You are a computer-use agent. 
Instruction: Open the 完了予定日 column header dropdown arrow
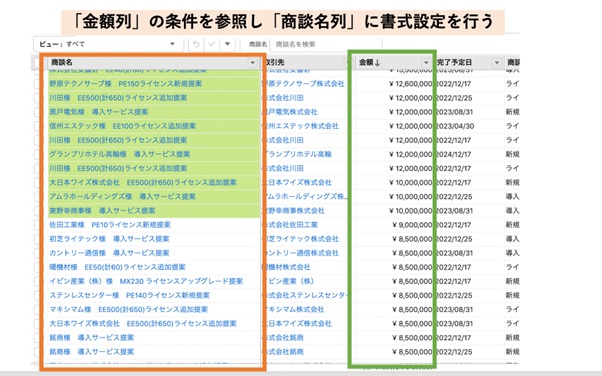point(497,62)
